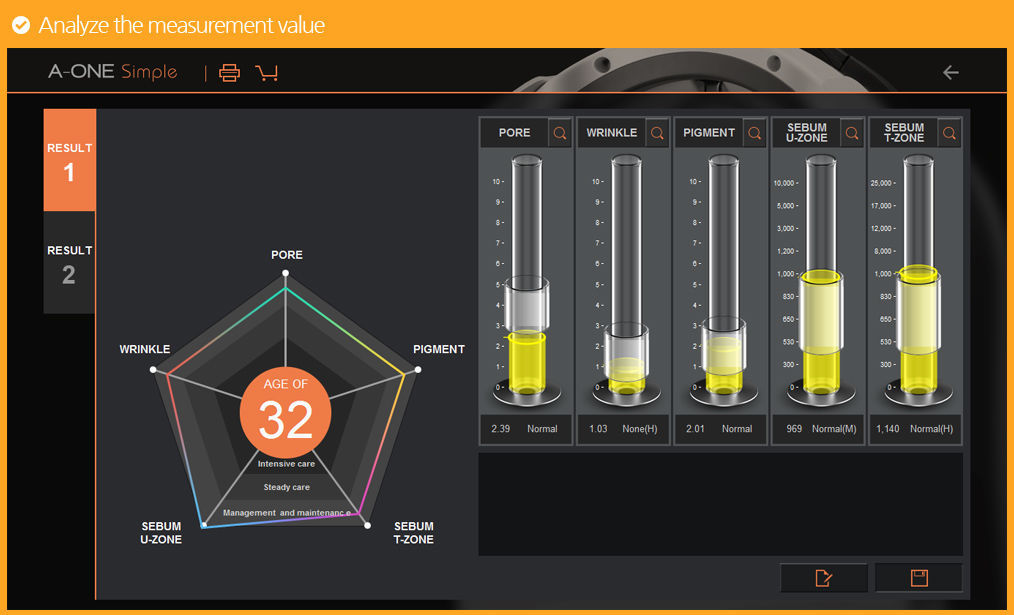Click the save floppy disk button
The width and height of the screenshot is (1014, 615).
click(x=918, y=578)
